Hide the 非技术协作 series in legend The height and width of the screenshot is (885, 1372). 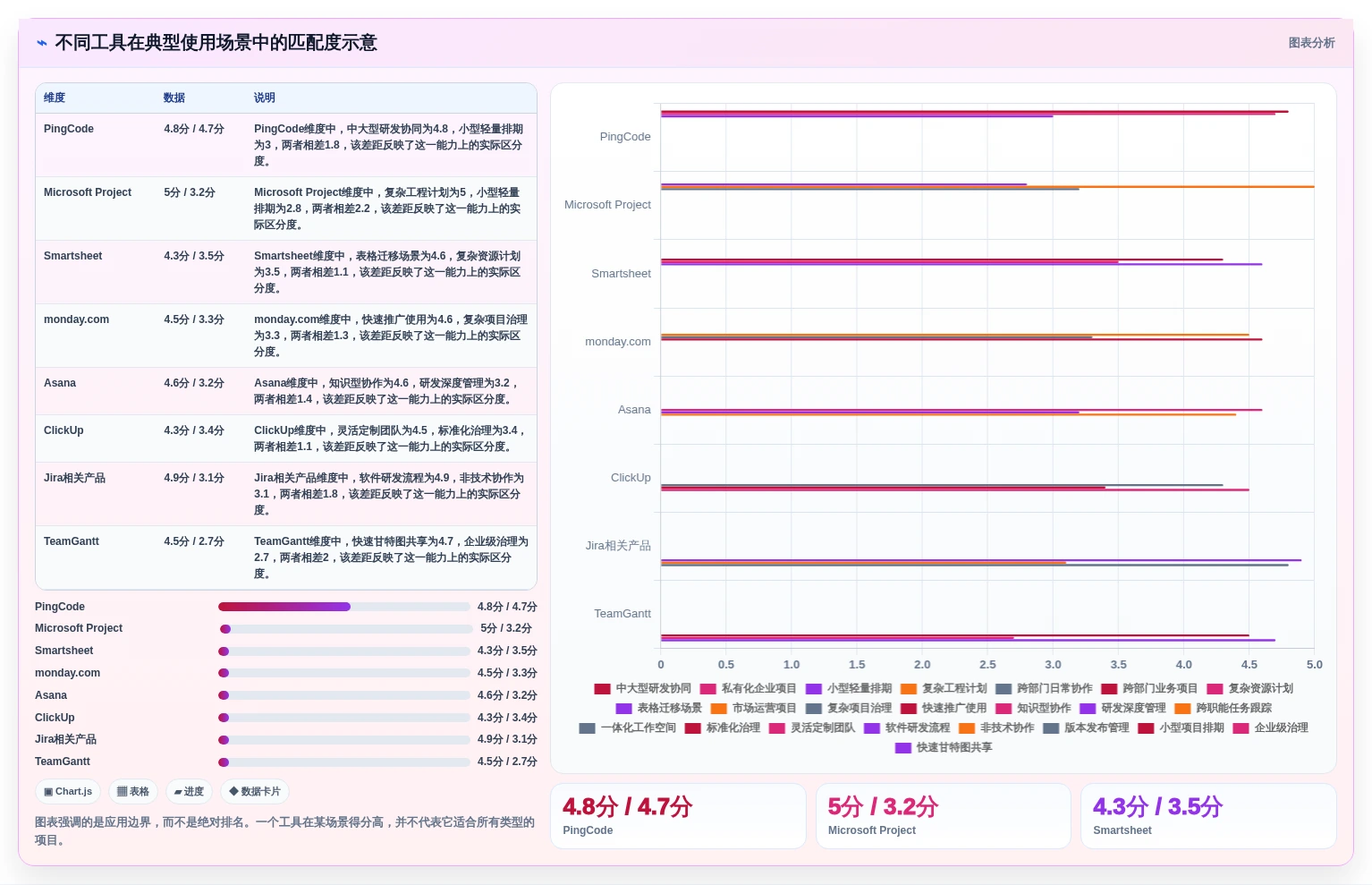(x=996, y=728)
